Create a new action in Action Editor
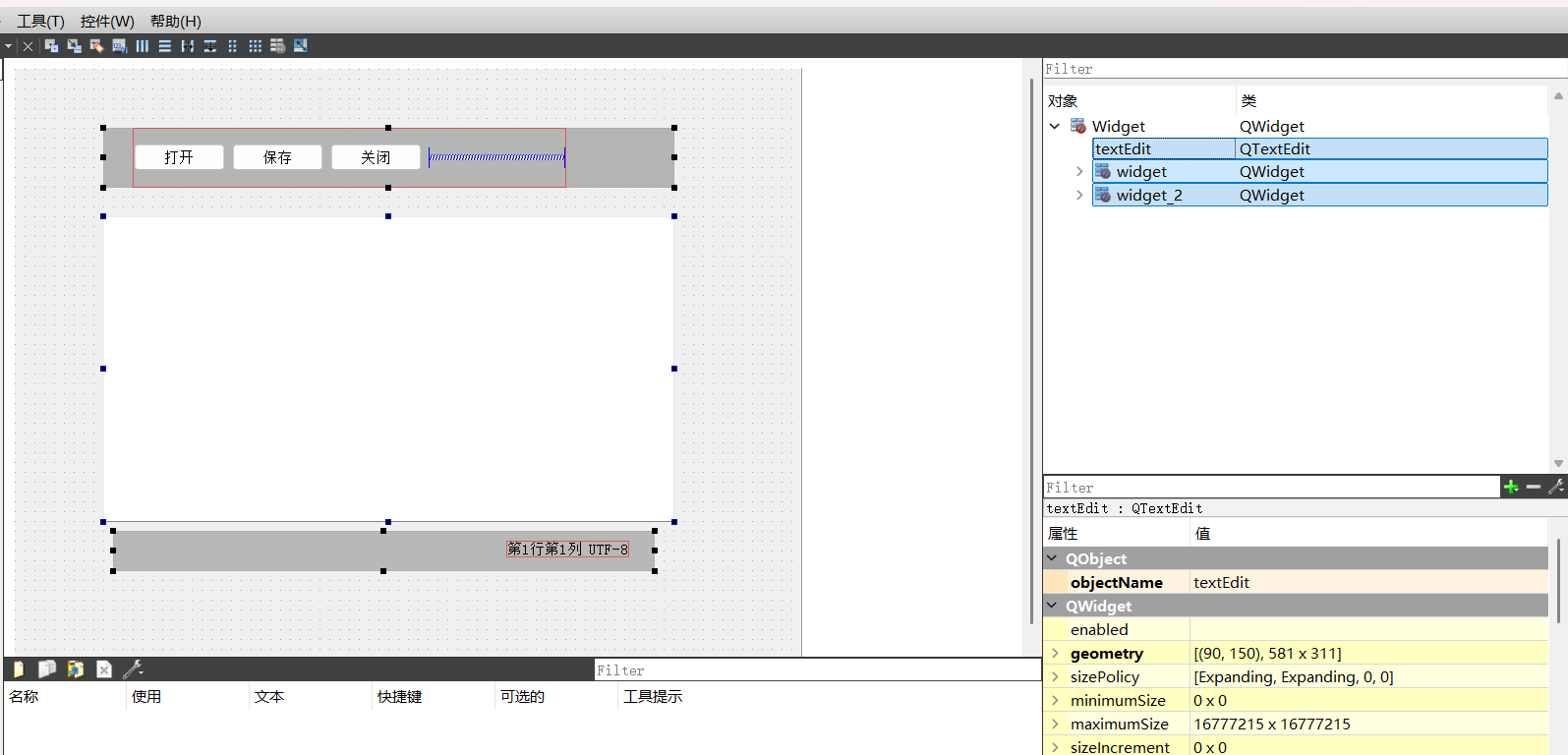Screen dimensions: 1568x755 (18, 669)
